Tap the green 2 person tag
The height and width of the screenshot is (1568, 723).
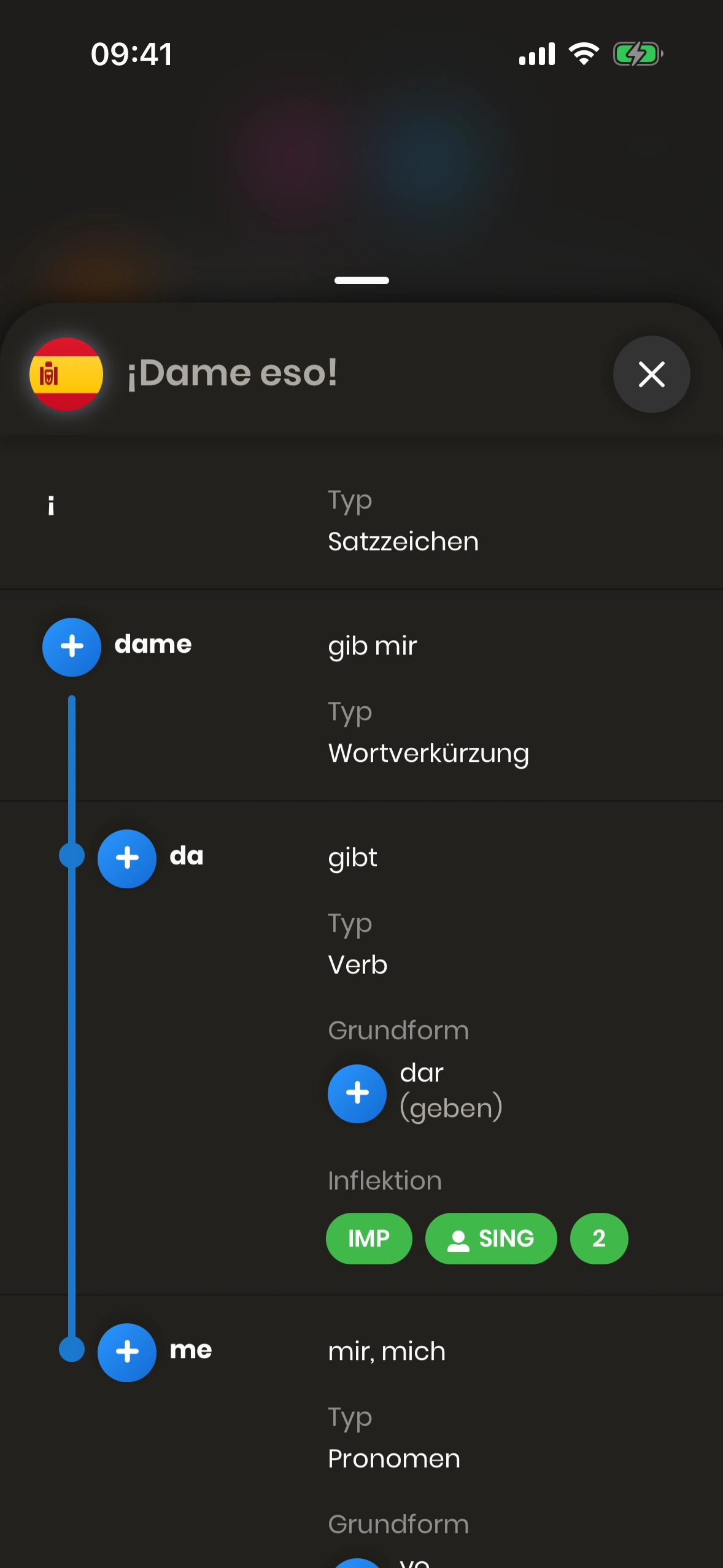click(x=599, y=1239)
